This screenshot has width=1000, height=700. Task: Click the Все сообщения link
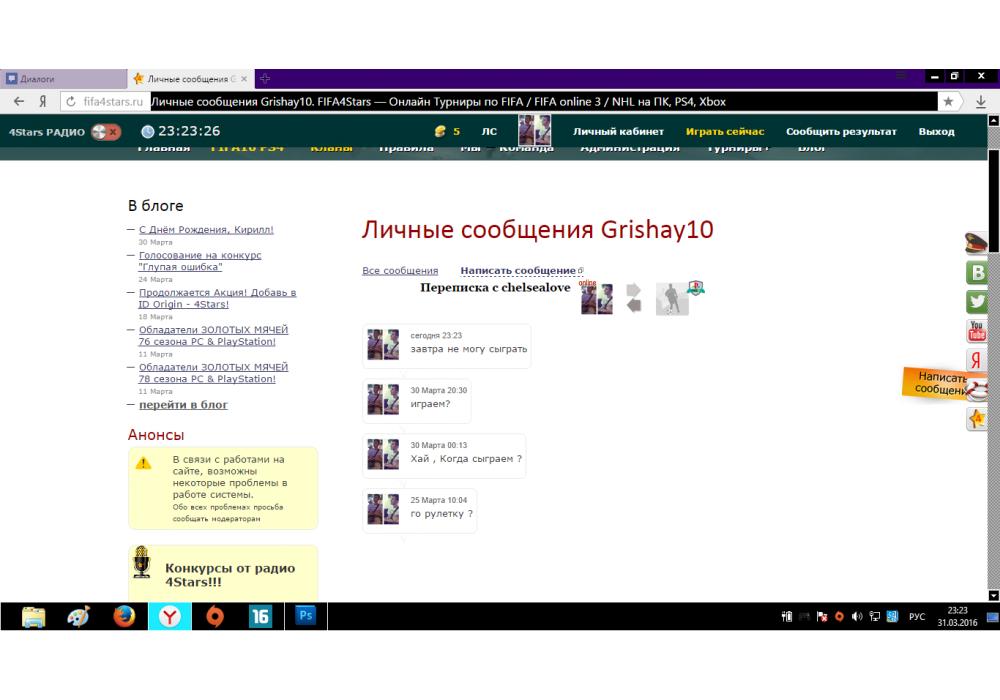click(x=400, y=271)
